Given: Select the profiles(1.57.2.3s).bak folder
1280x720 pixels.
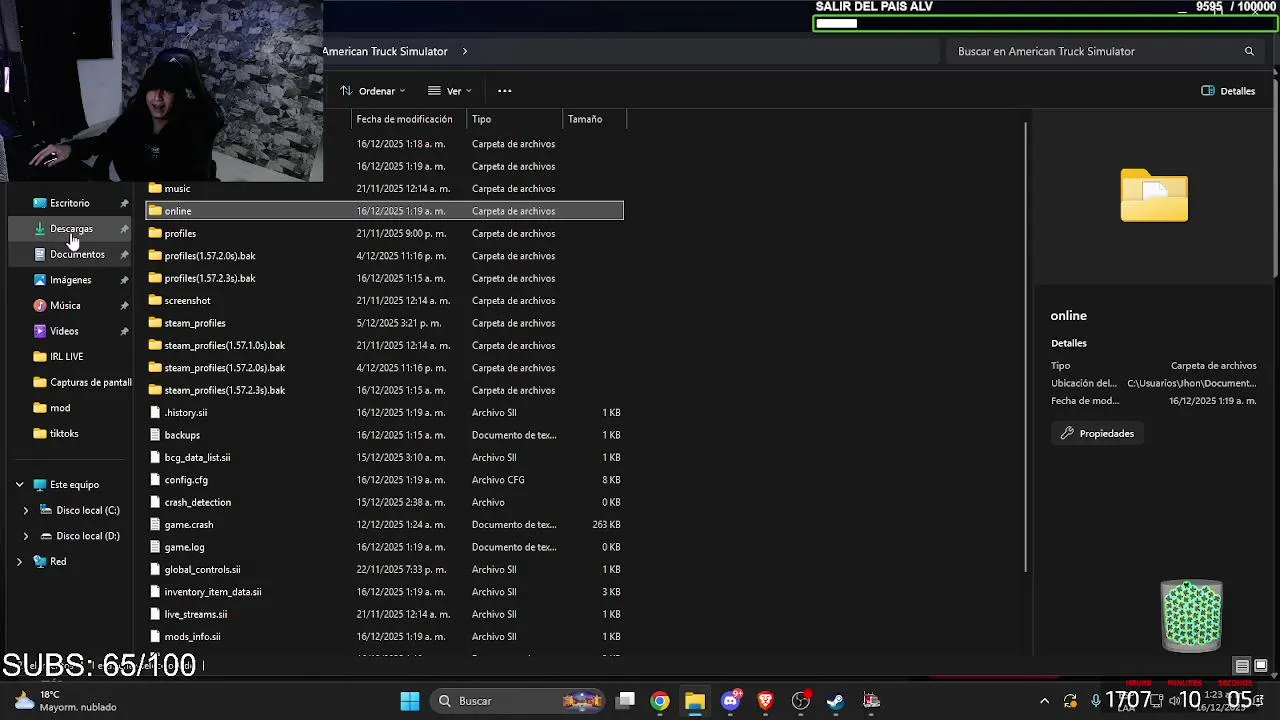Looking at the screenshot, I should coord(209,278).
